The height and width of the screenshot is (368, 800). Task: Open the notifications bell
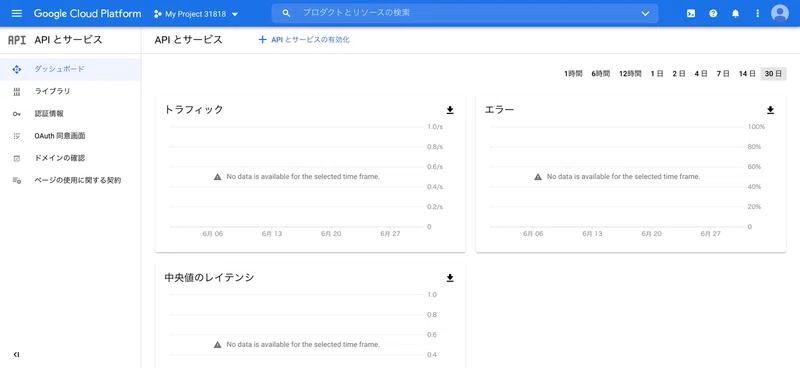(x=735, y=14)
